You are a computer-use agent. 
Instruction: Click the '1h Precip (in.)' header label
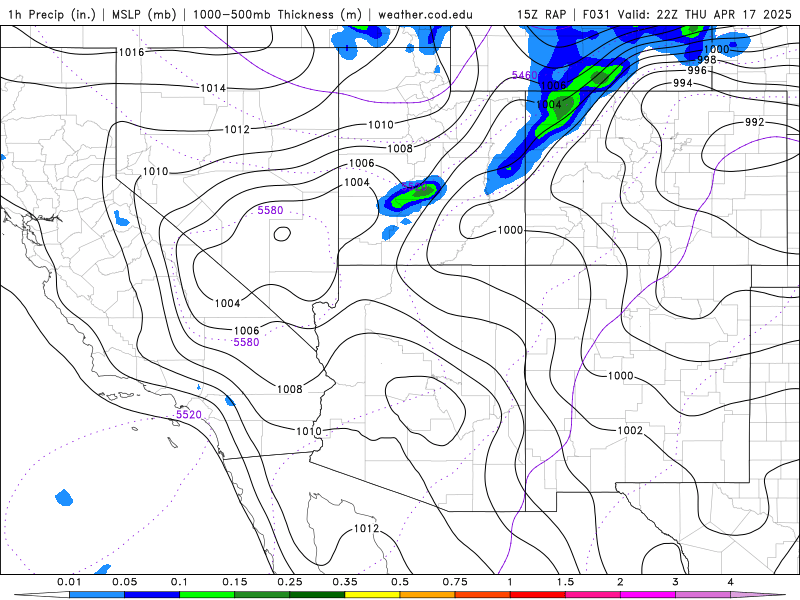(52, 14)
